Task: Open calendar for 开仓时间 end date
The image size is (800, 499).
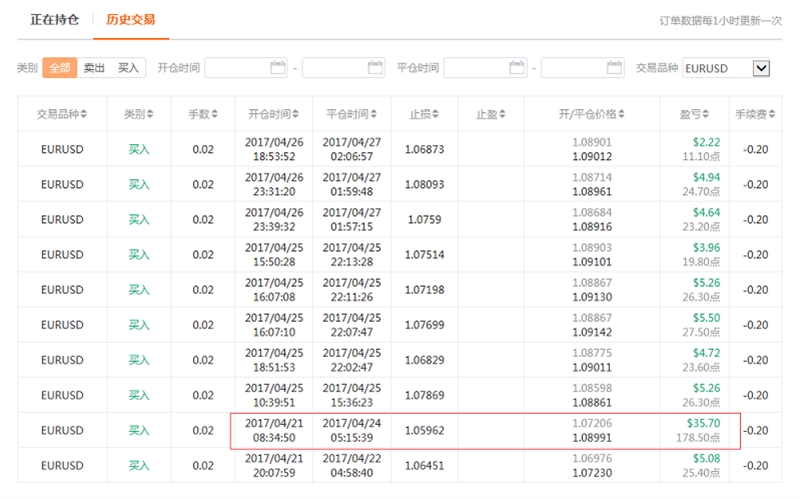Action: coord(376,67)
